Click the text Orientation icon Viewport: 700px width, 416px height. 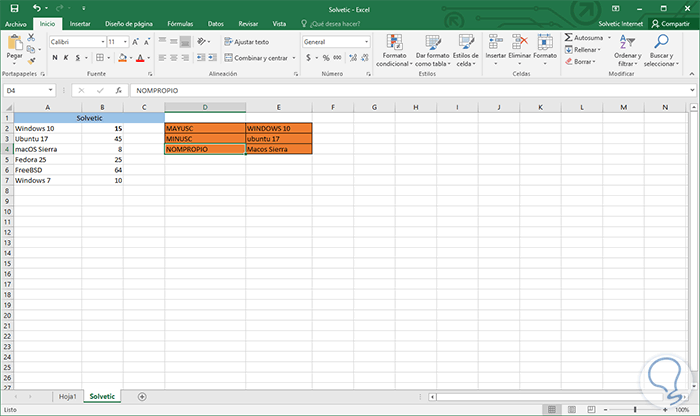tap(201, 42)
